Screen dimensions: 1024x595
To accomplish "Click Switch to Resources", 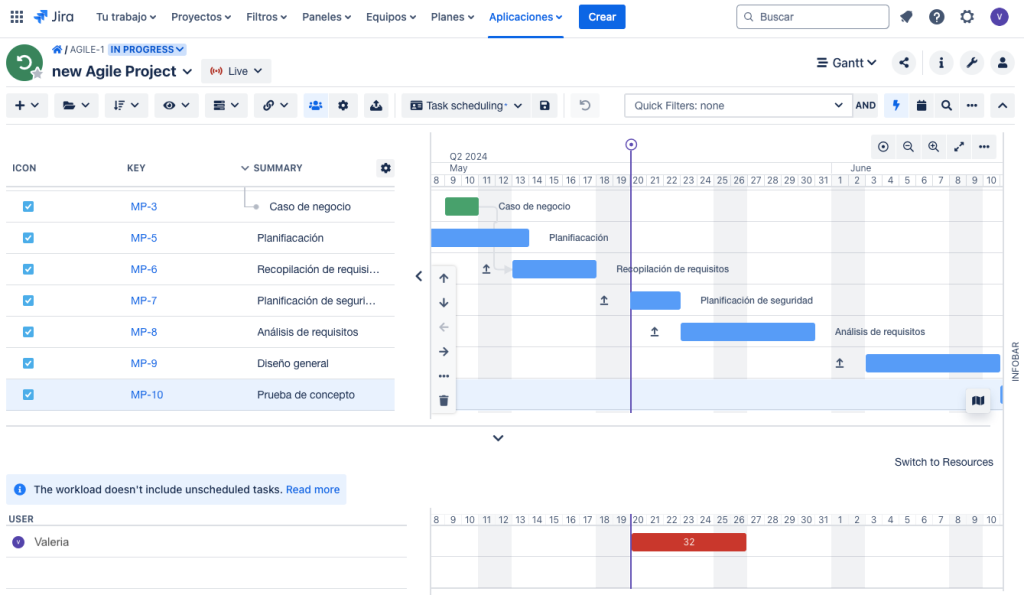I will 943,462.
